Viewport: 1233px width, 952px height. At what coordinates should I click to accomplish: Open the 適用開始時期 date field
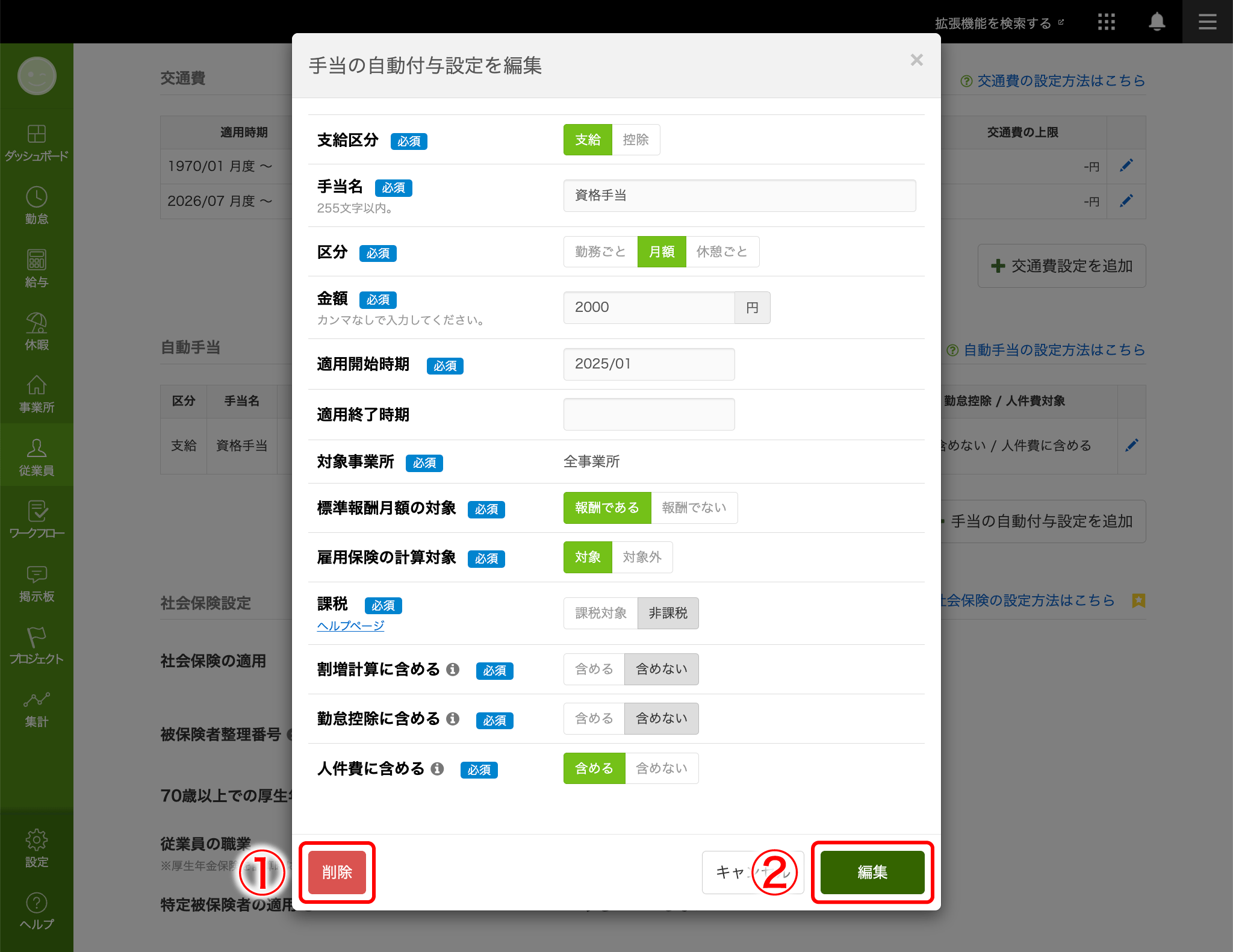click(x=649, y=364)
